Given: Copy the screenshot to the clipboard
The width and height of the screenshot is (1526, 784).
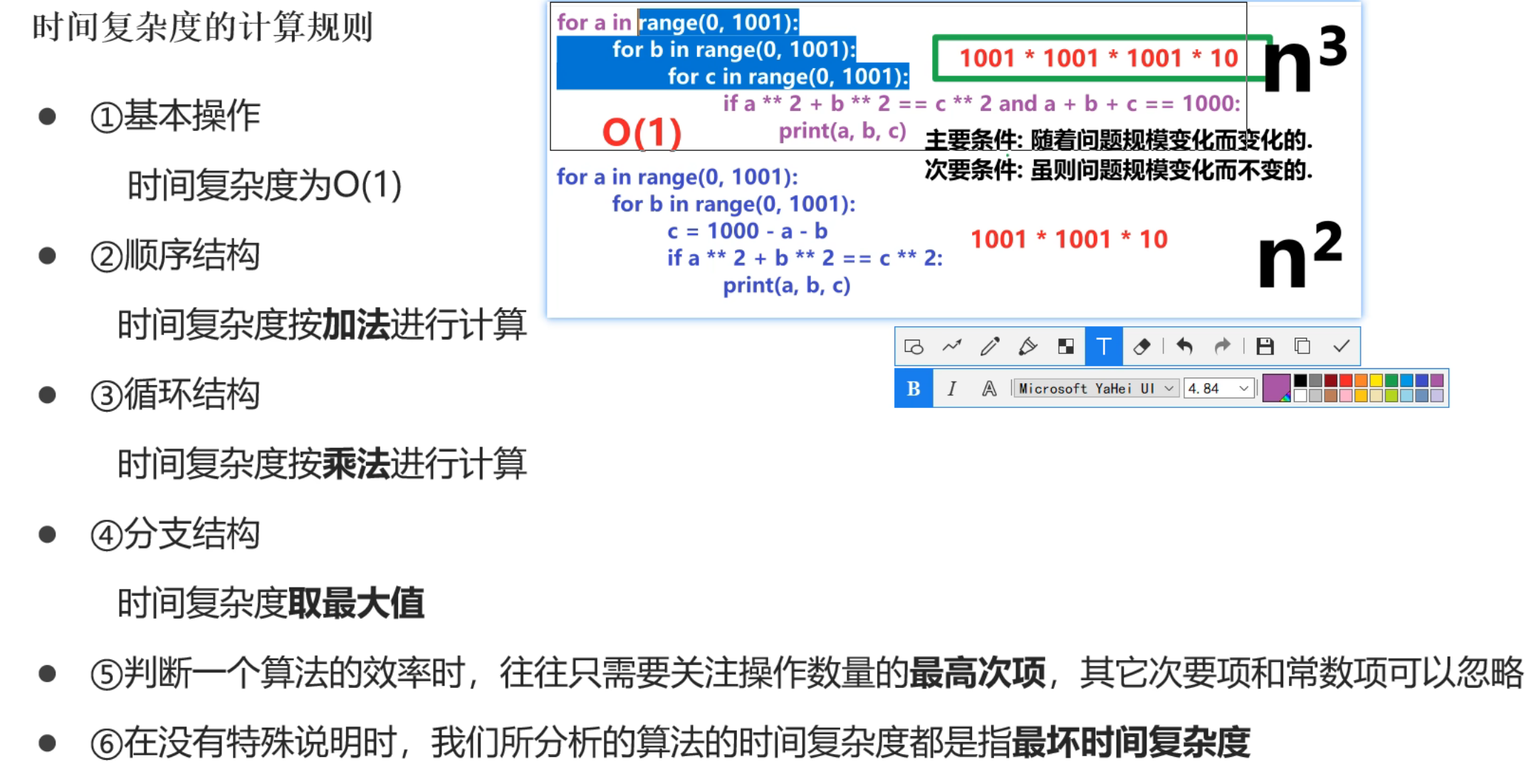Looking at the screenshot, I should click(x=1302, y=347).
